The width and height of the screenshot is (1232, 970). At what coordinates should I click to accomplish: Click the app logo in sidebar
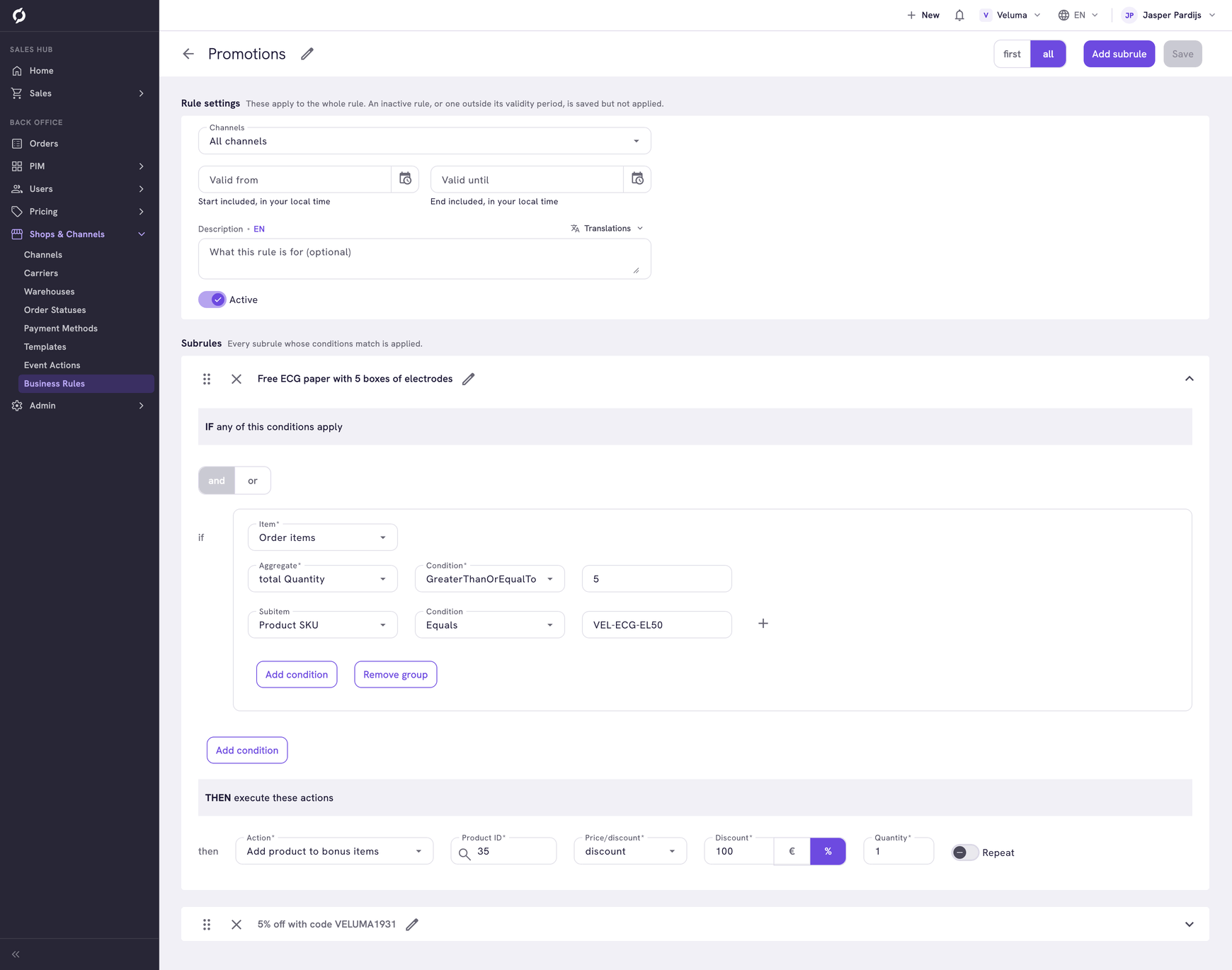pyautogui.click(x=19, y=15)
